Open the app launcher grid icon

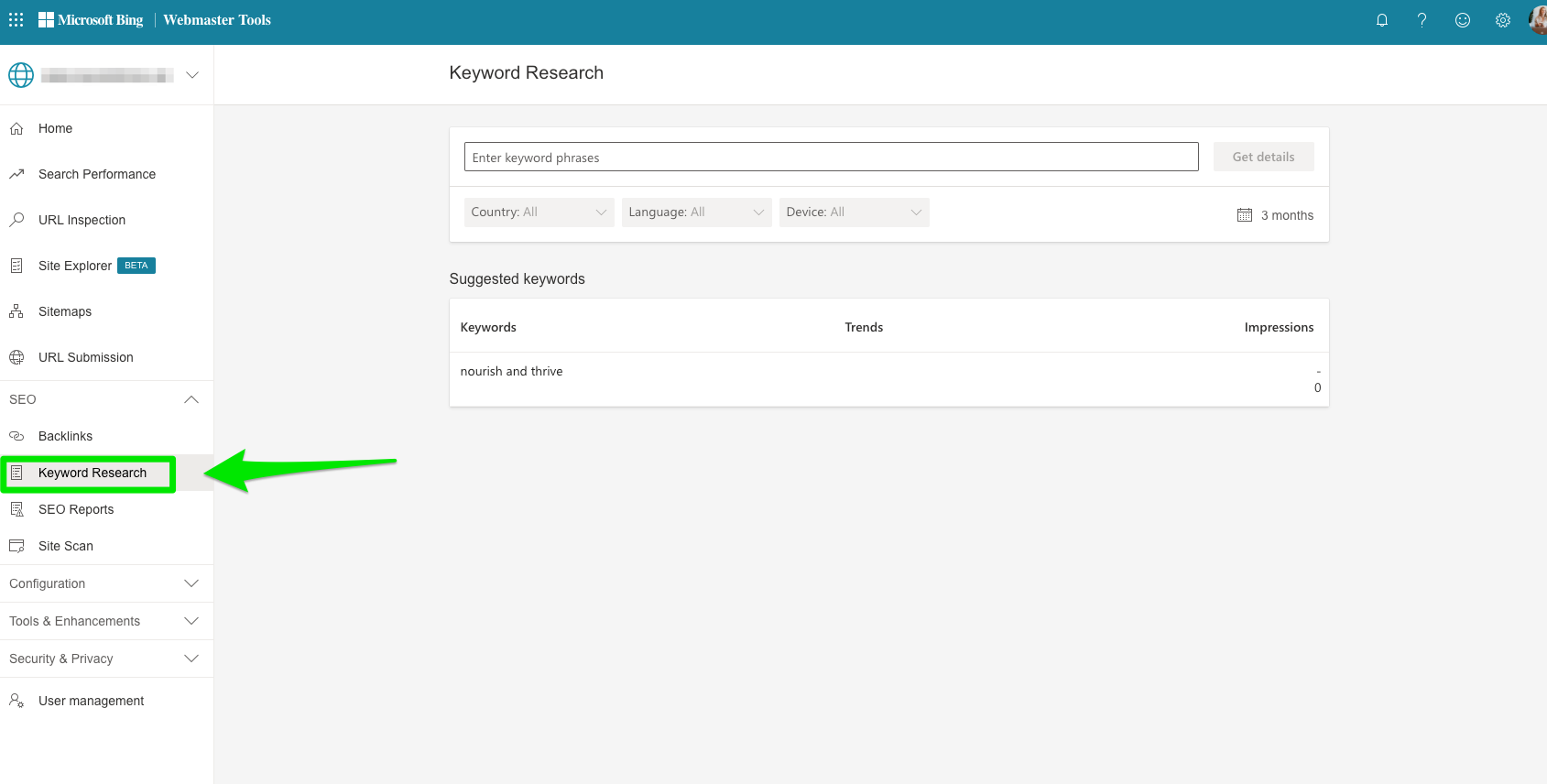pos(16,20)
